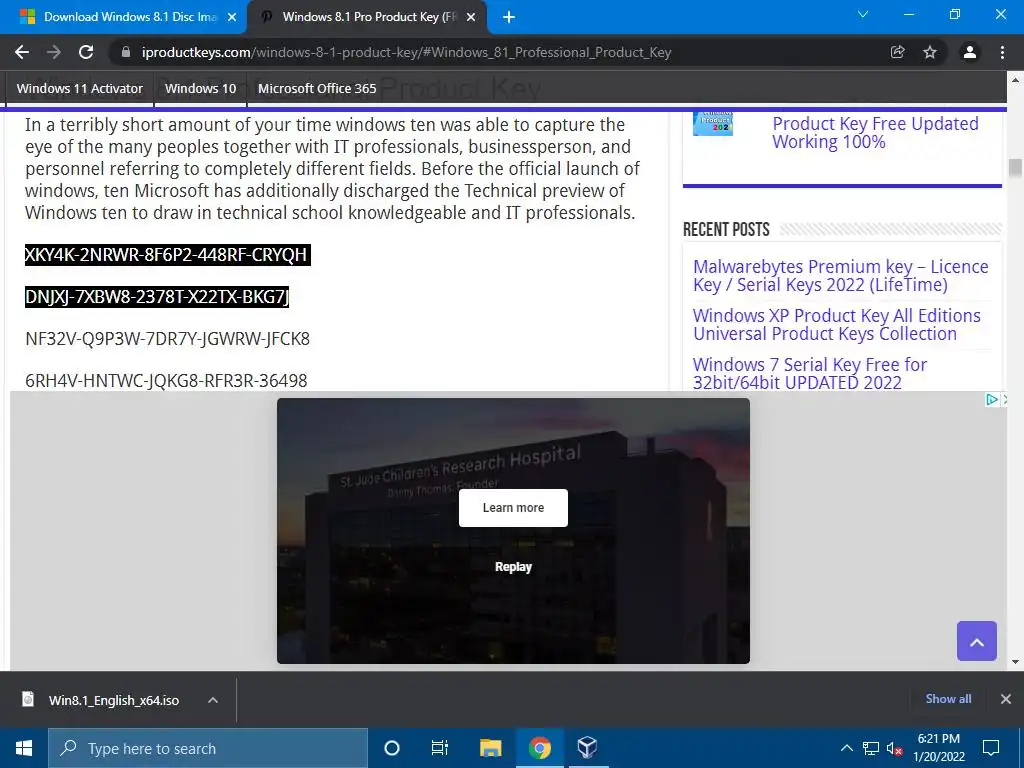Click product key XKY4K-2NRWR-8F6P2-448RF-CRYQH
1024x768 pixels.
pos(167,255)
